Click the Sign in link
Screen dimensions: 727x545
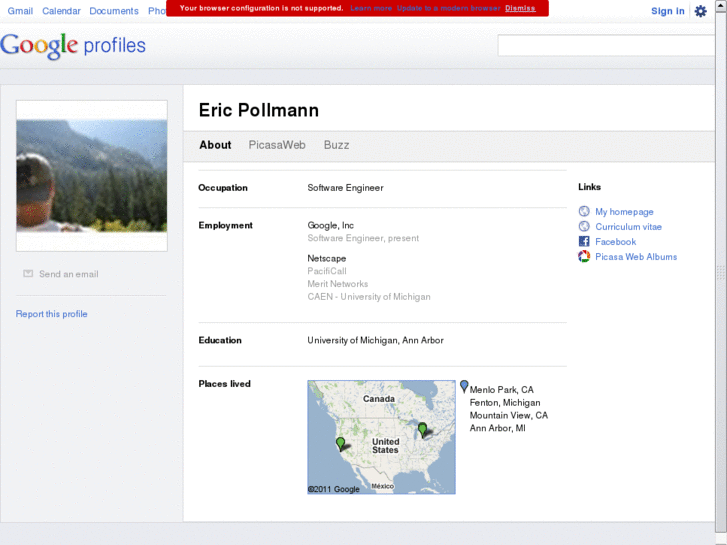click(667, 11)
